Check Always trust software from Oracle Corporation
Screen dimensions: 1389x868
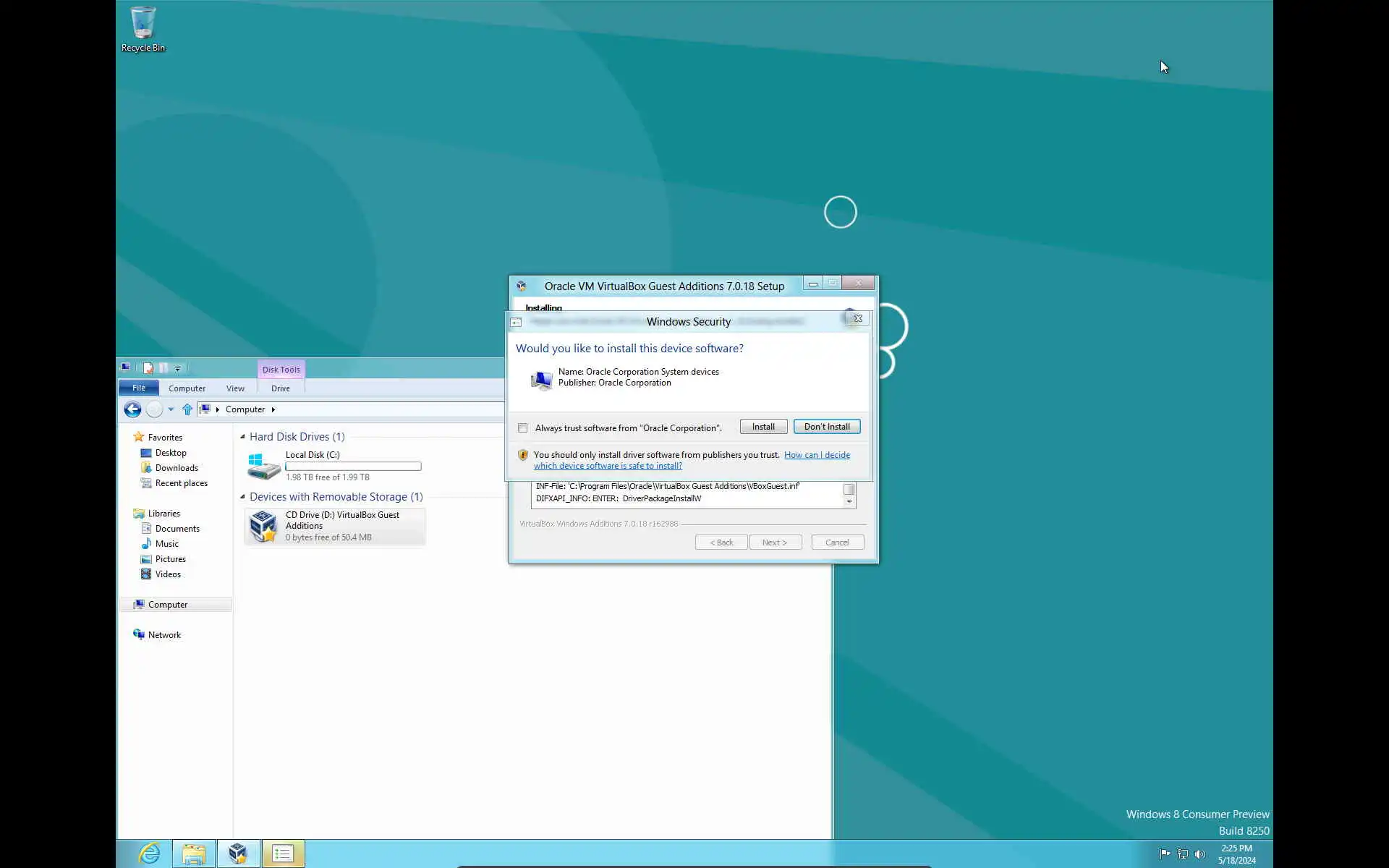523,428
